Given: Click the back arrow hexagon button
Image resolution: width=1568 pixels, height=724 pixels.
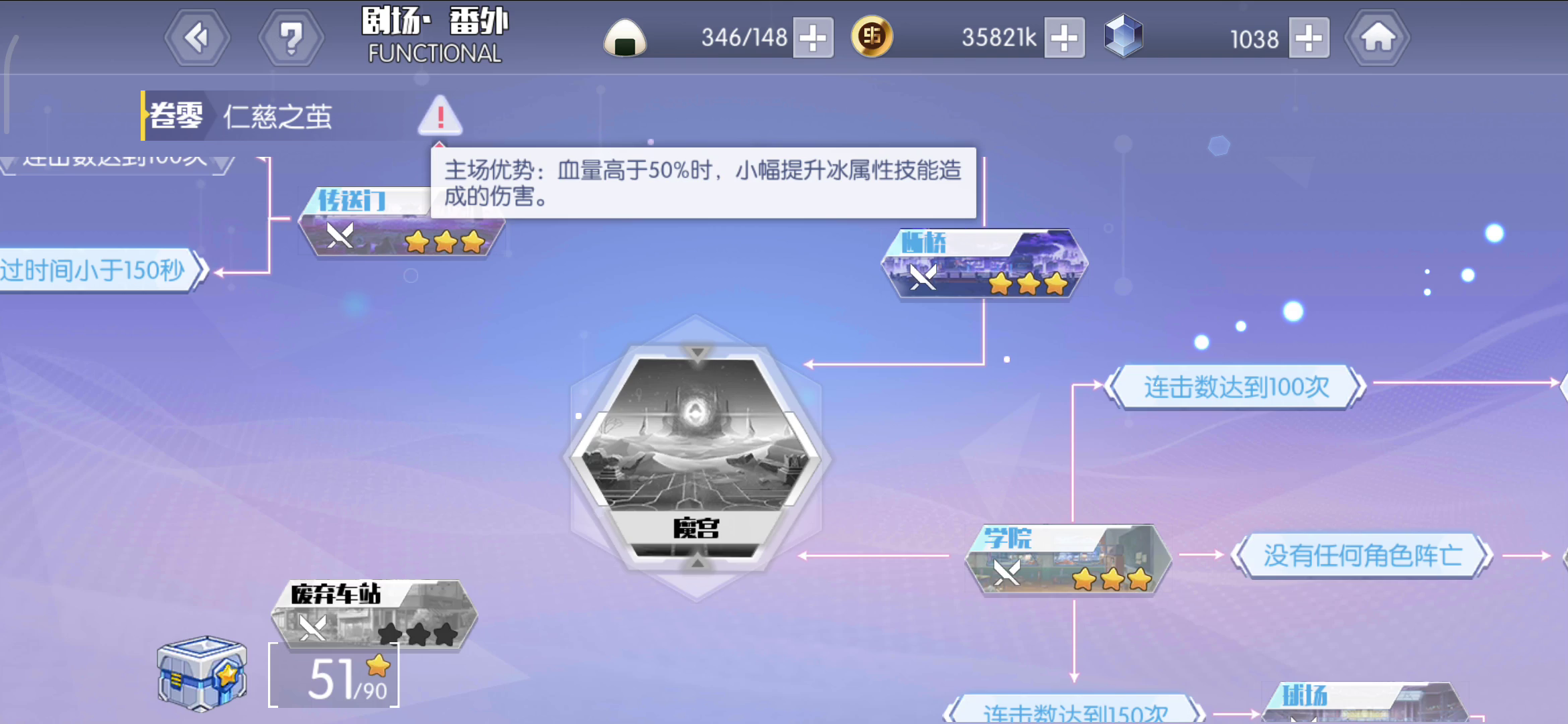Looking at the screenshot, I should point(197,38).
